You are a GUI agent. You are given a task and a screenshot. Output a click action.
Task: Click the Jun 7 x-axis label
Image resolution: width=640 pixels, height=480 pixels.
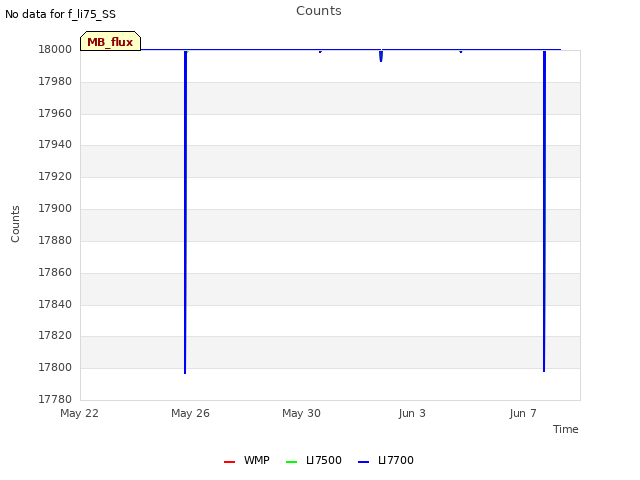tap(523, 413)
